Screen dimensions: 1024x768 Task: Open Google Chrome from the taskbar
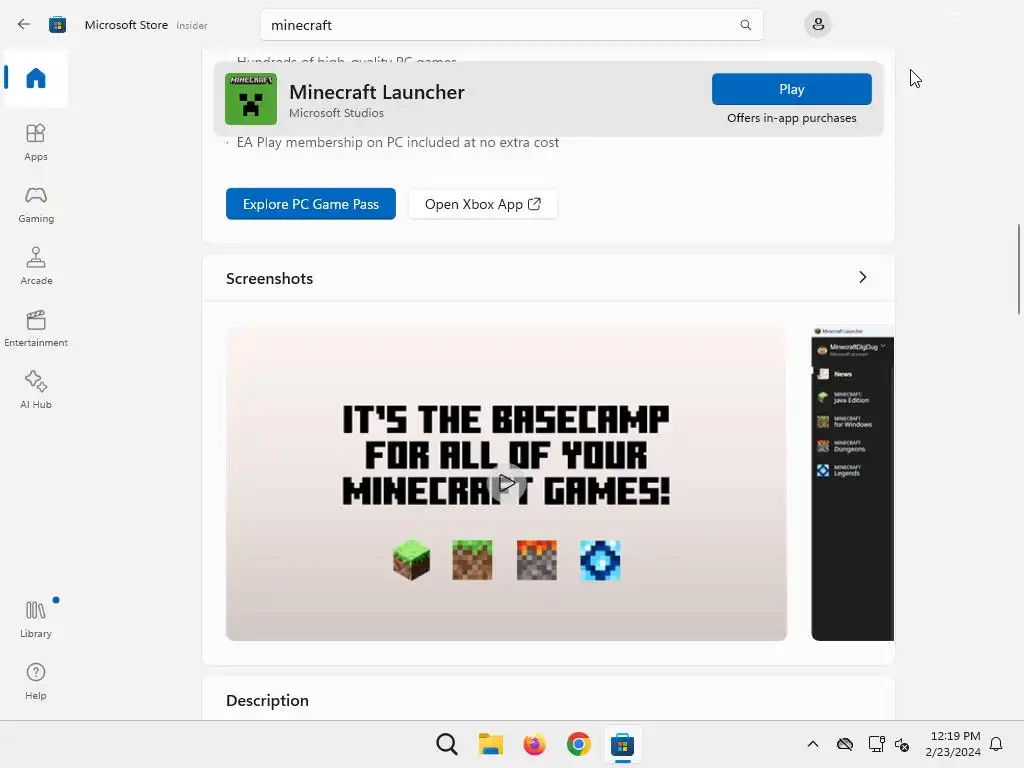click(x=579, y=744)
